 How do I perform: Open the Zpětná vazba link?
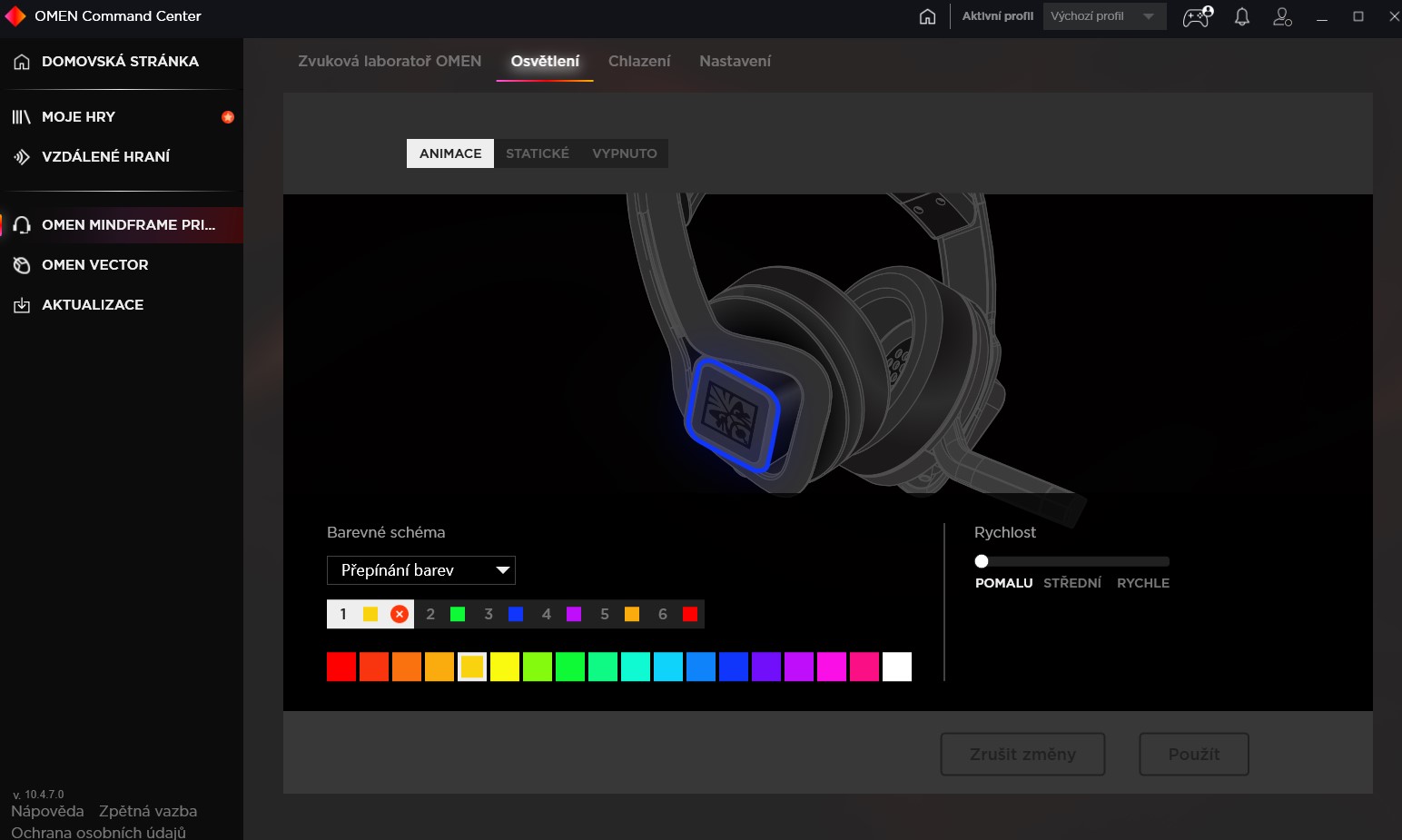click(148, 811)
